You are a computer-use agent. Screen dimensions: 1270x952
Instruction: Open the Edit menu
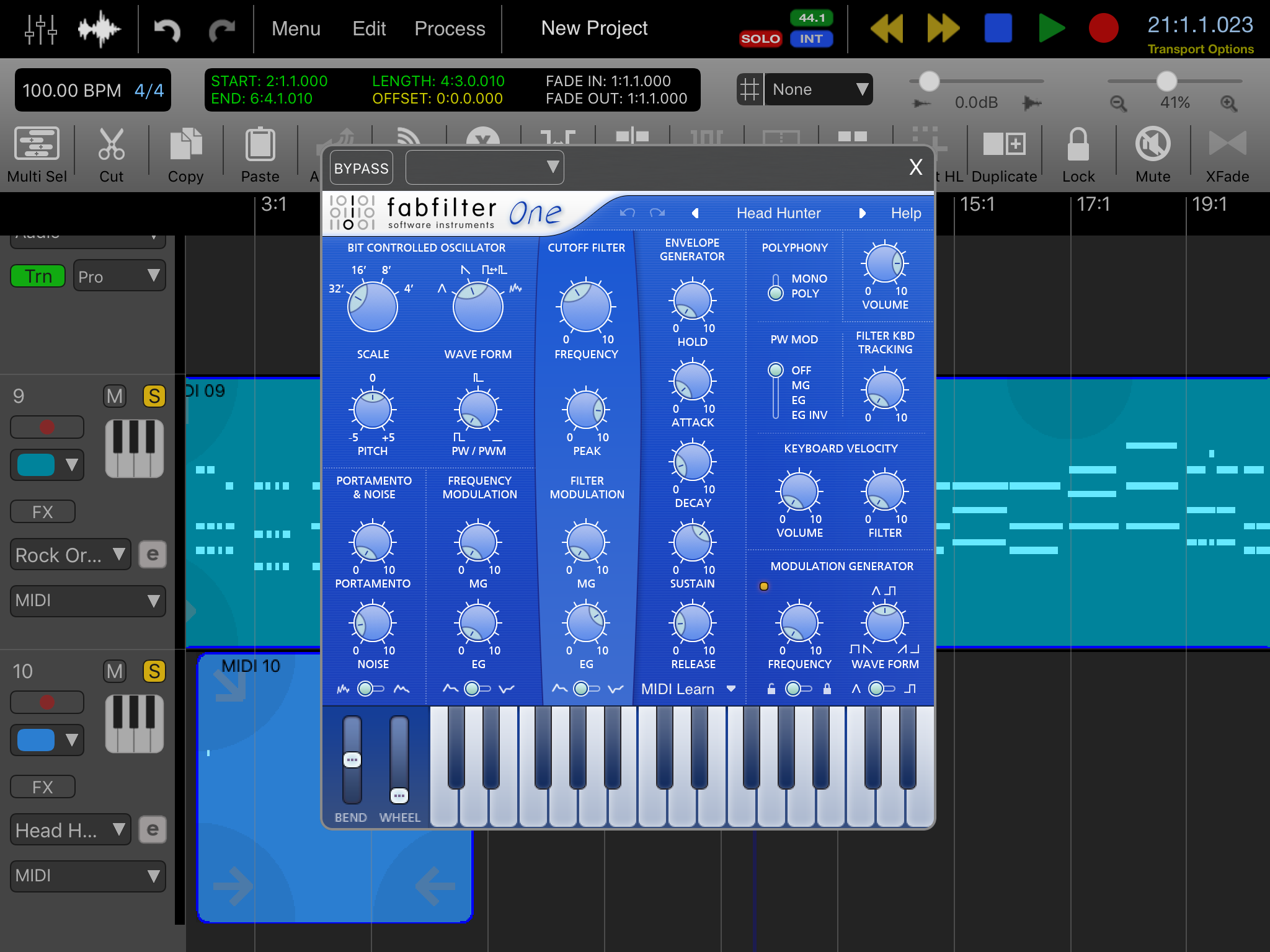click(x=369, y=29)
